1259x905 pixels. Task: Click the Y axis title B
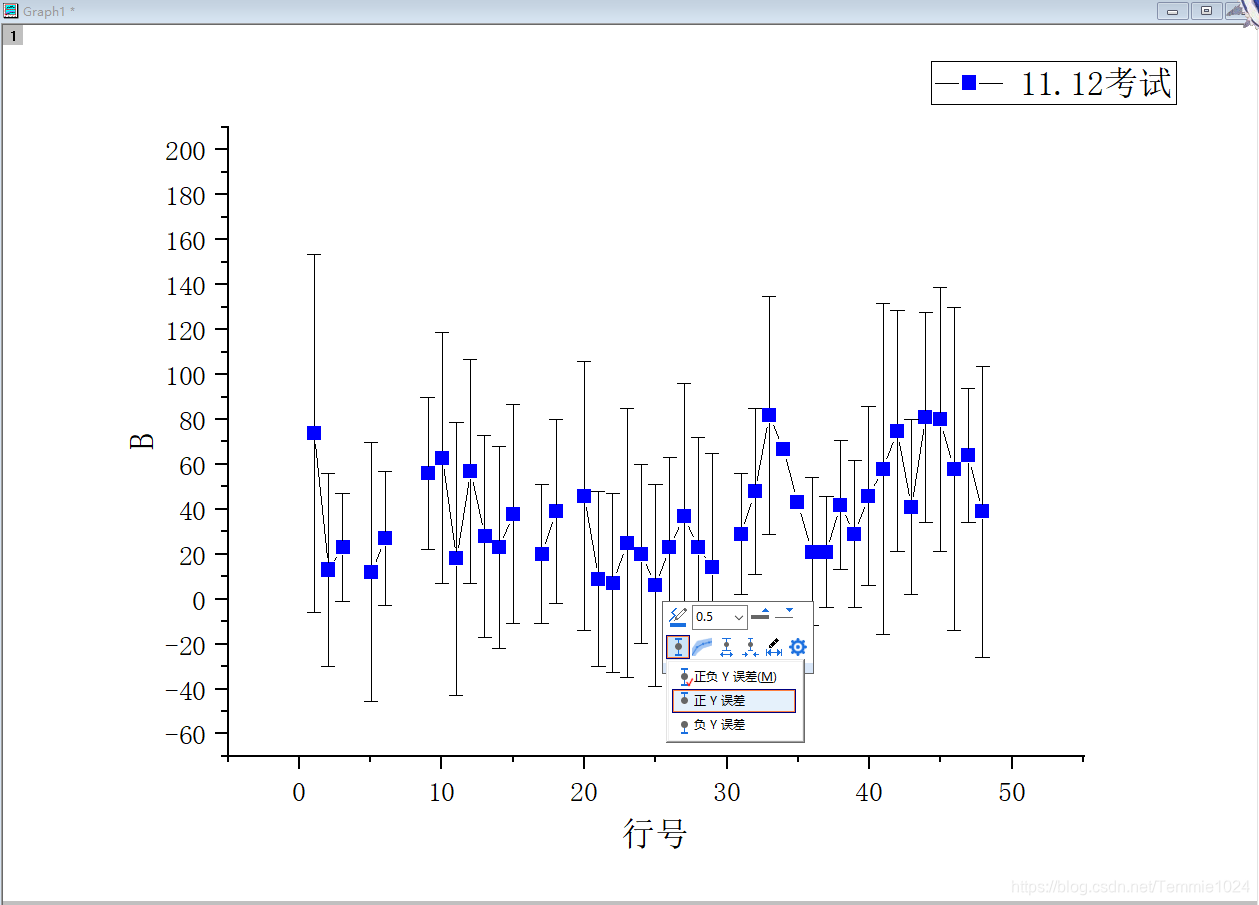(x=142, y=441)
